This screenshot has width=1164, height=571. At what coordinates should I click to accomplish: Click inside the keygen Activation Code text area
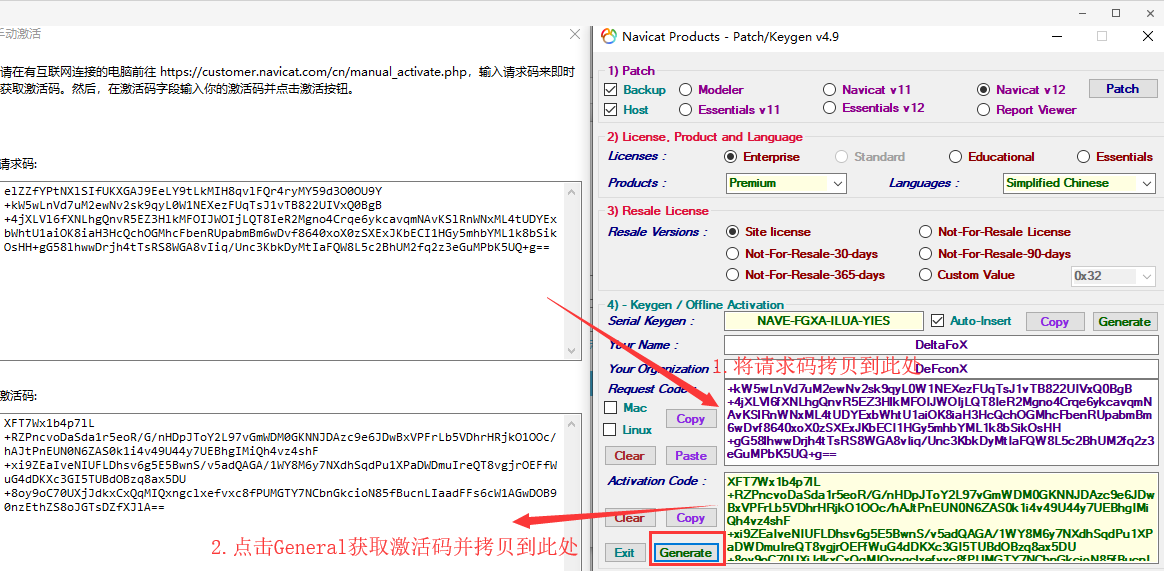point(941,520)
